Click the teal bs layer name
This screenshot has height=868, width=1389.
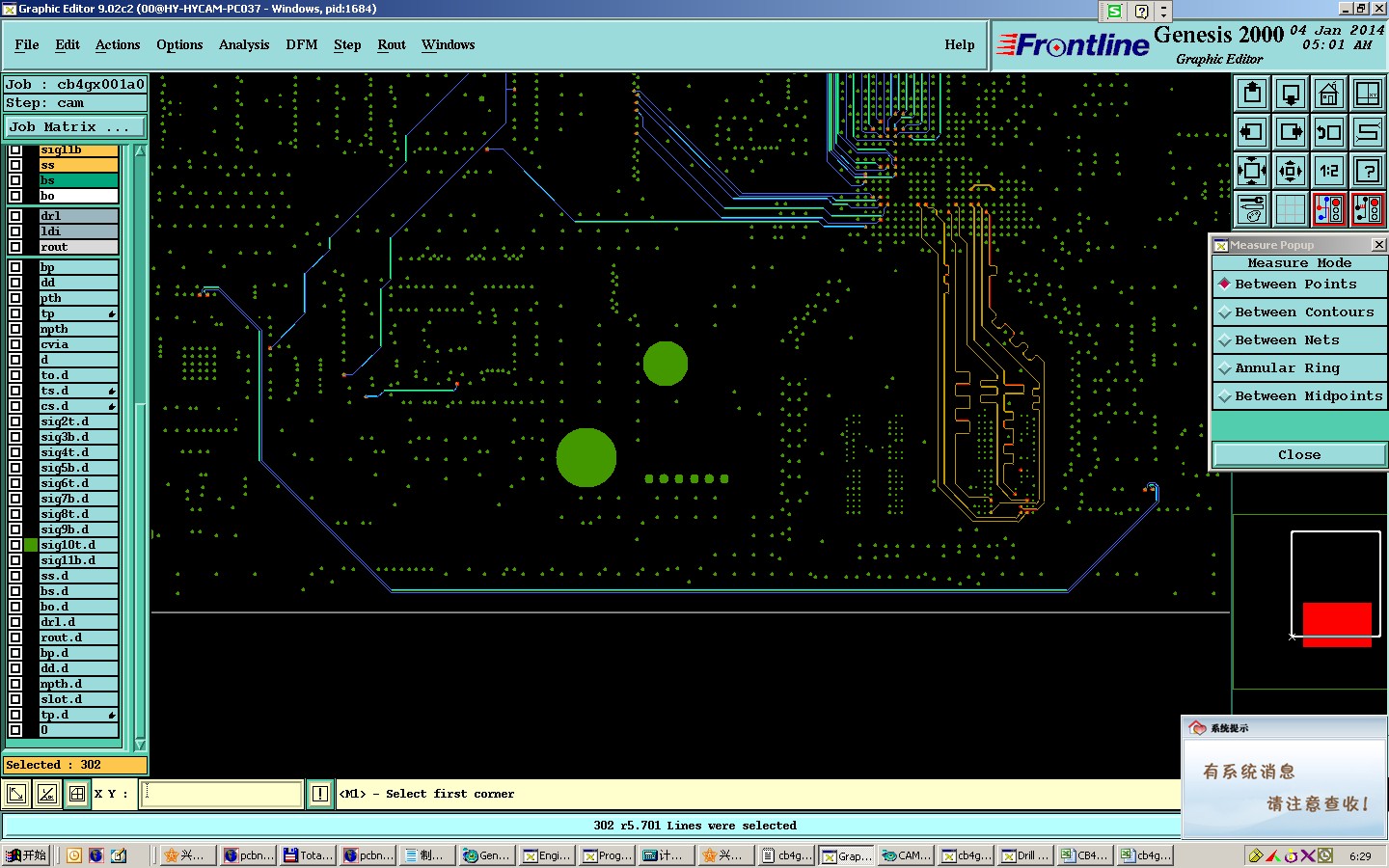click(x=78, y=180)
